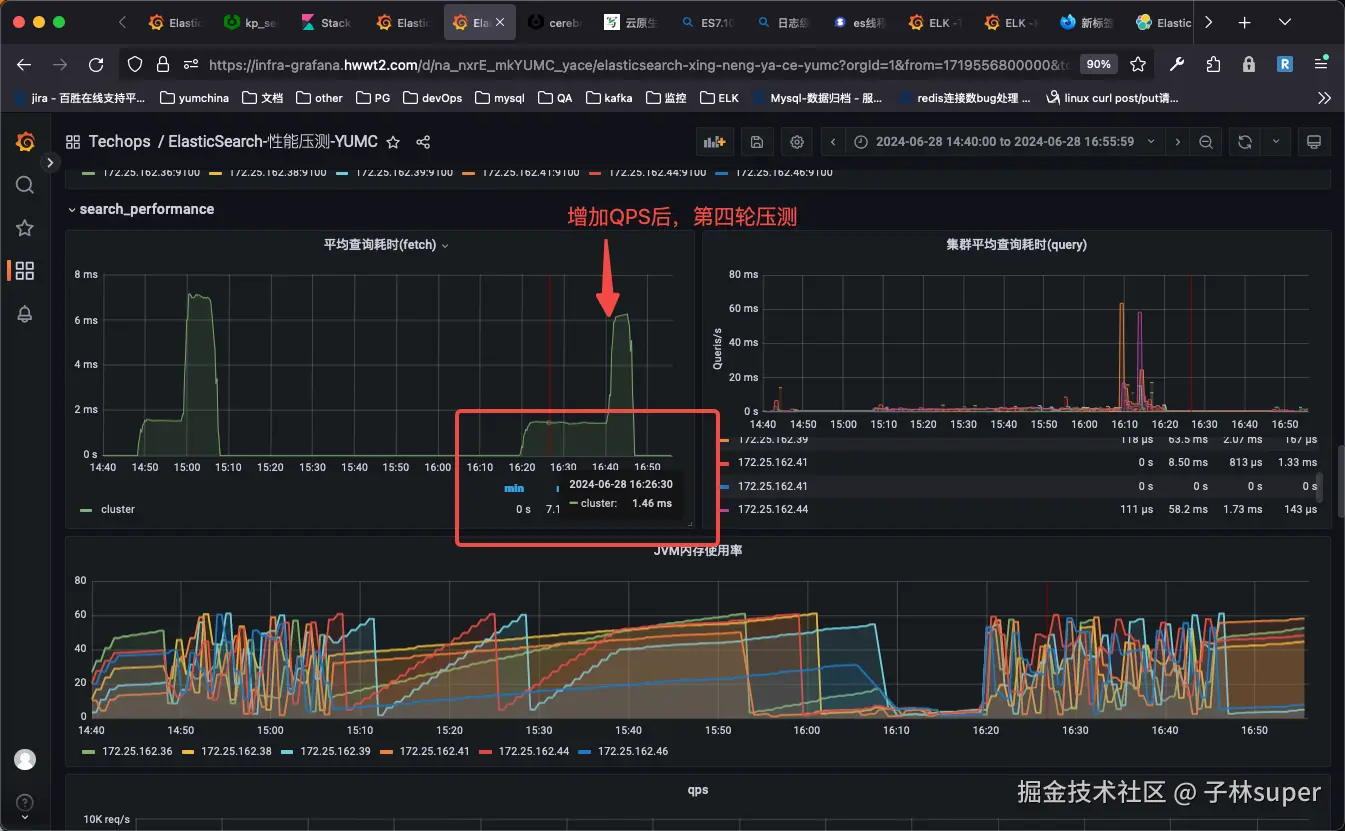Open 平均查询耗时(fetch) panel title menu

point(386,245)
